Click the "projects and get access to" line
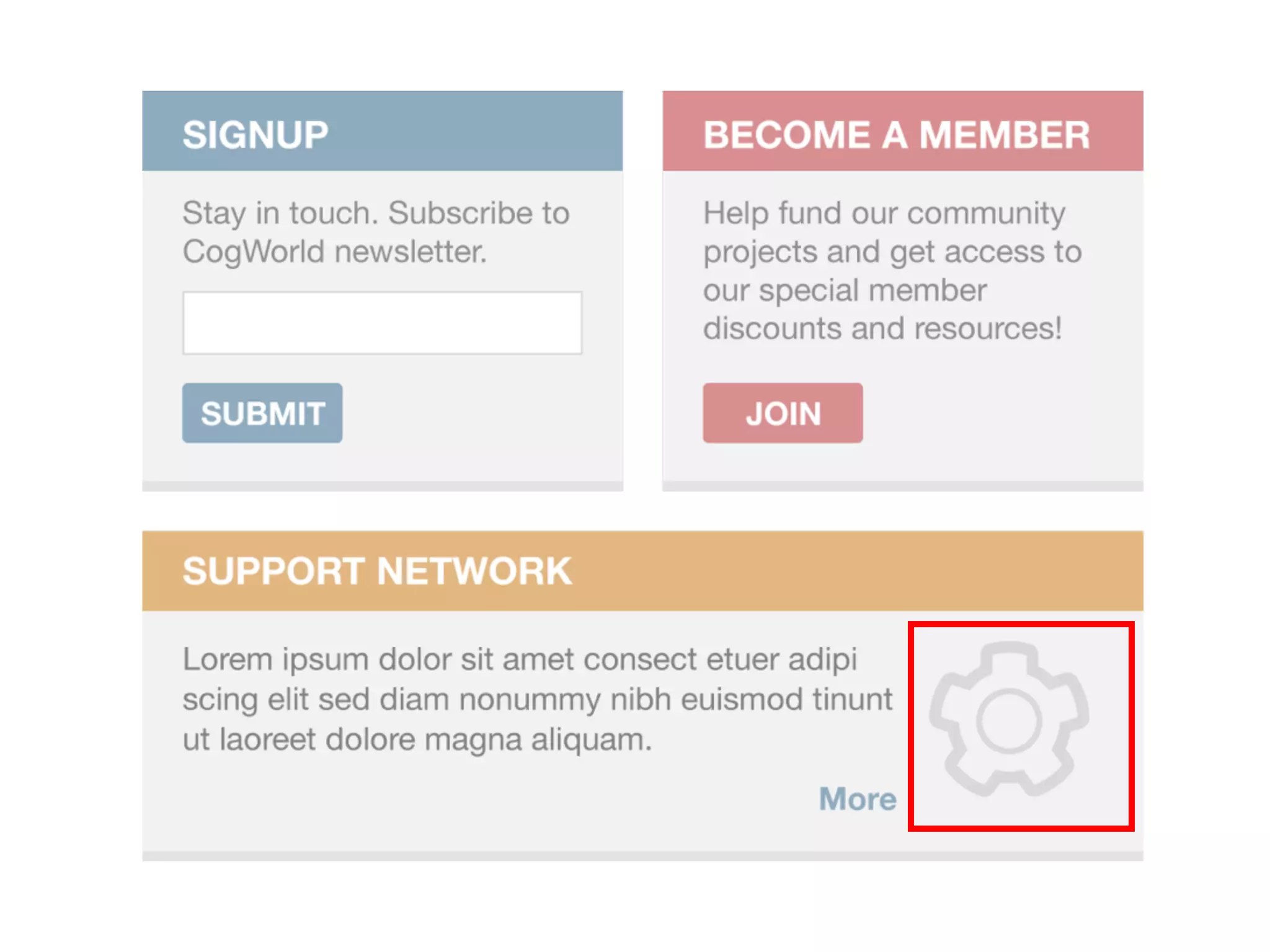The image size is (1270, 952). (x=892, y=252)
